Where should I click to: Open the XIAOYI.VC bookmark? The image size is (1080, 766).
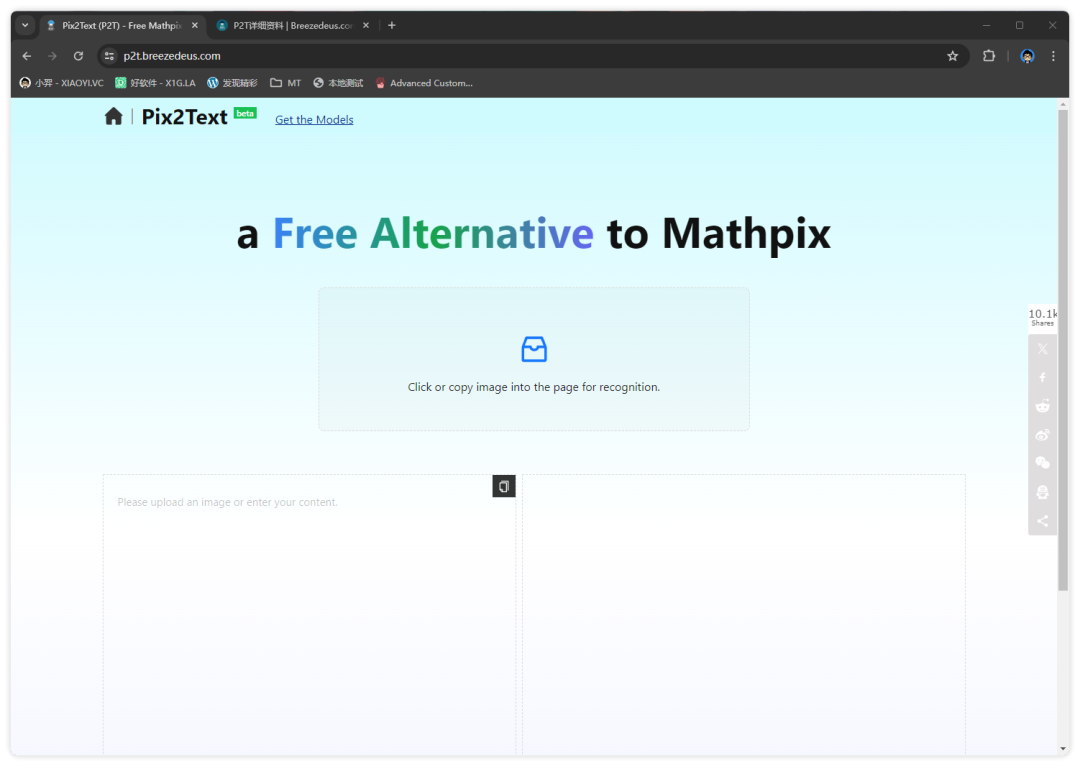point(61,83)
